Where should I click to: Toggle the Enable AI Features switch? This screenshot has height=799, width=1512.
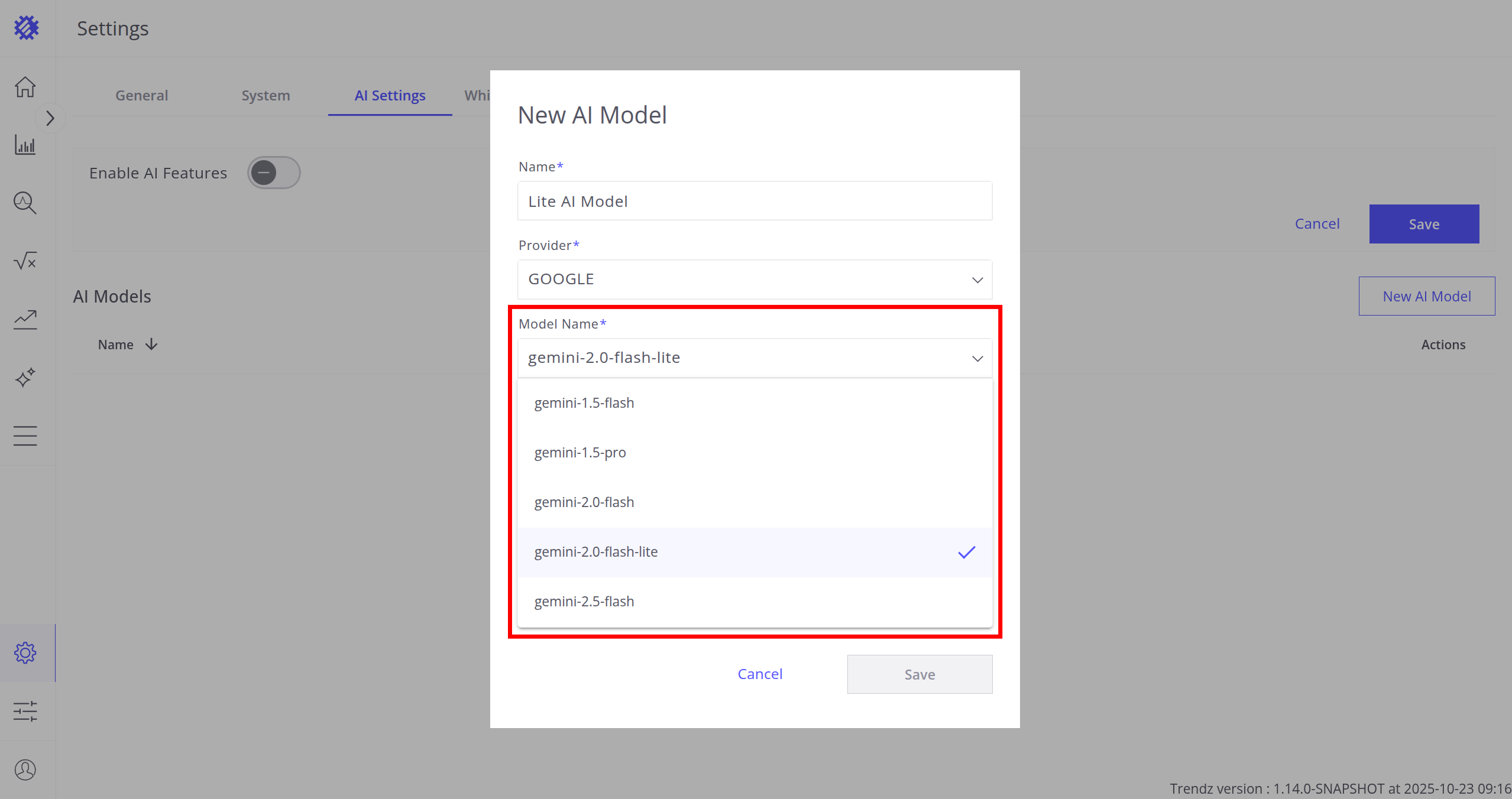click(273, 173)
